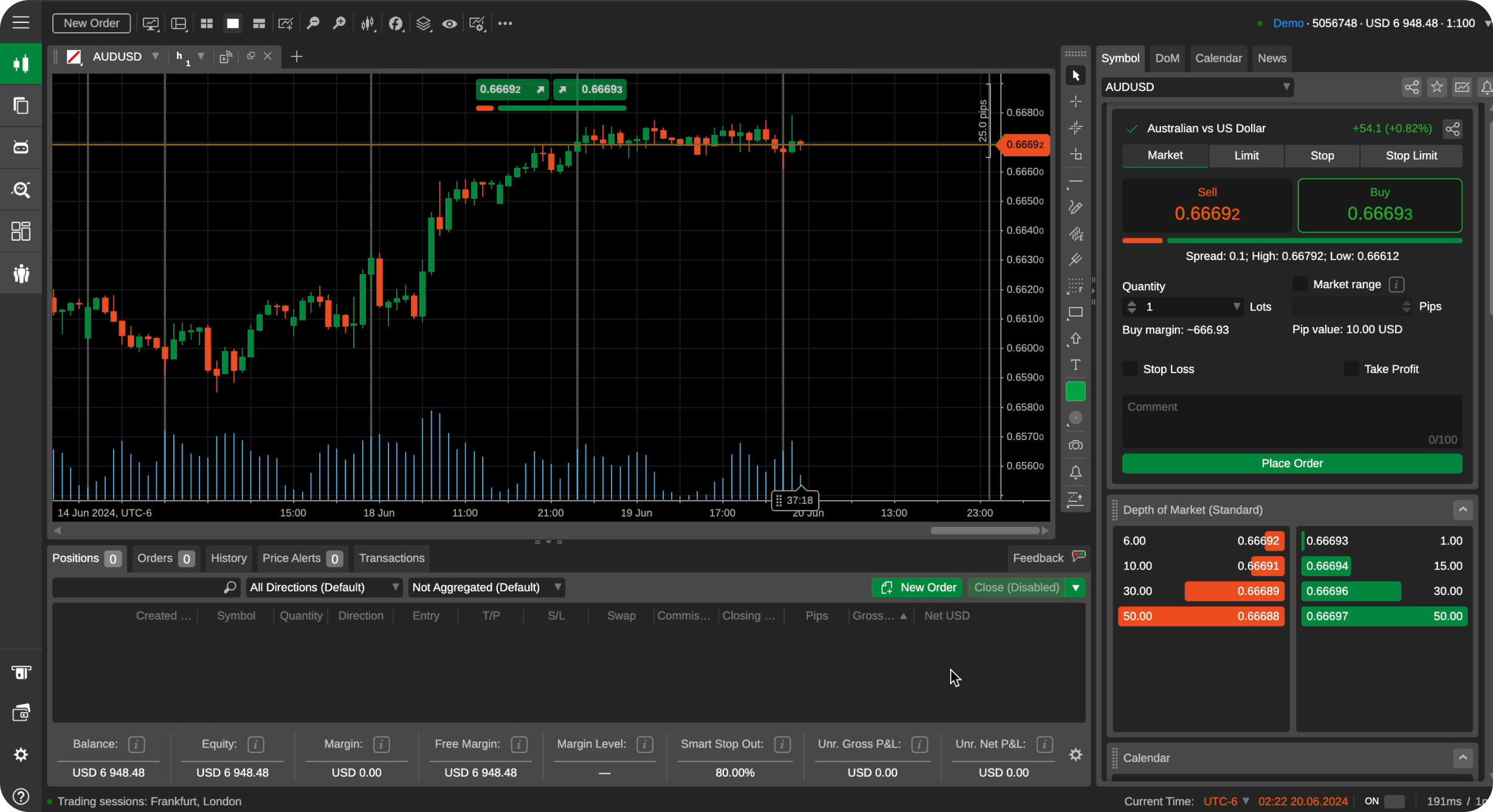
Task: Open the AUDUSD dropdown in Symbol panel
Action: coord(1197,87)
